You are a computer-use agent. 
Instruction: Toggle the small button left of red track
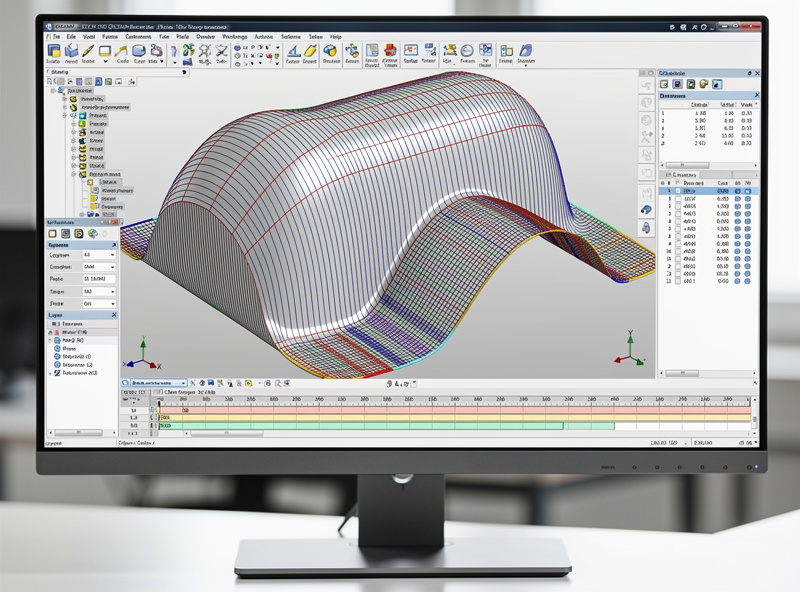pyautogui.click(x=152, y=410)
